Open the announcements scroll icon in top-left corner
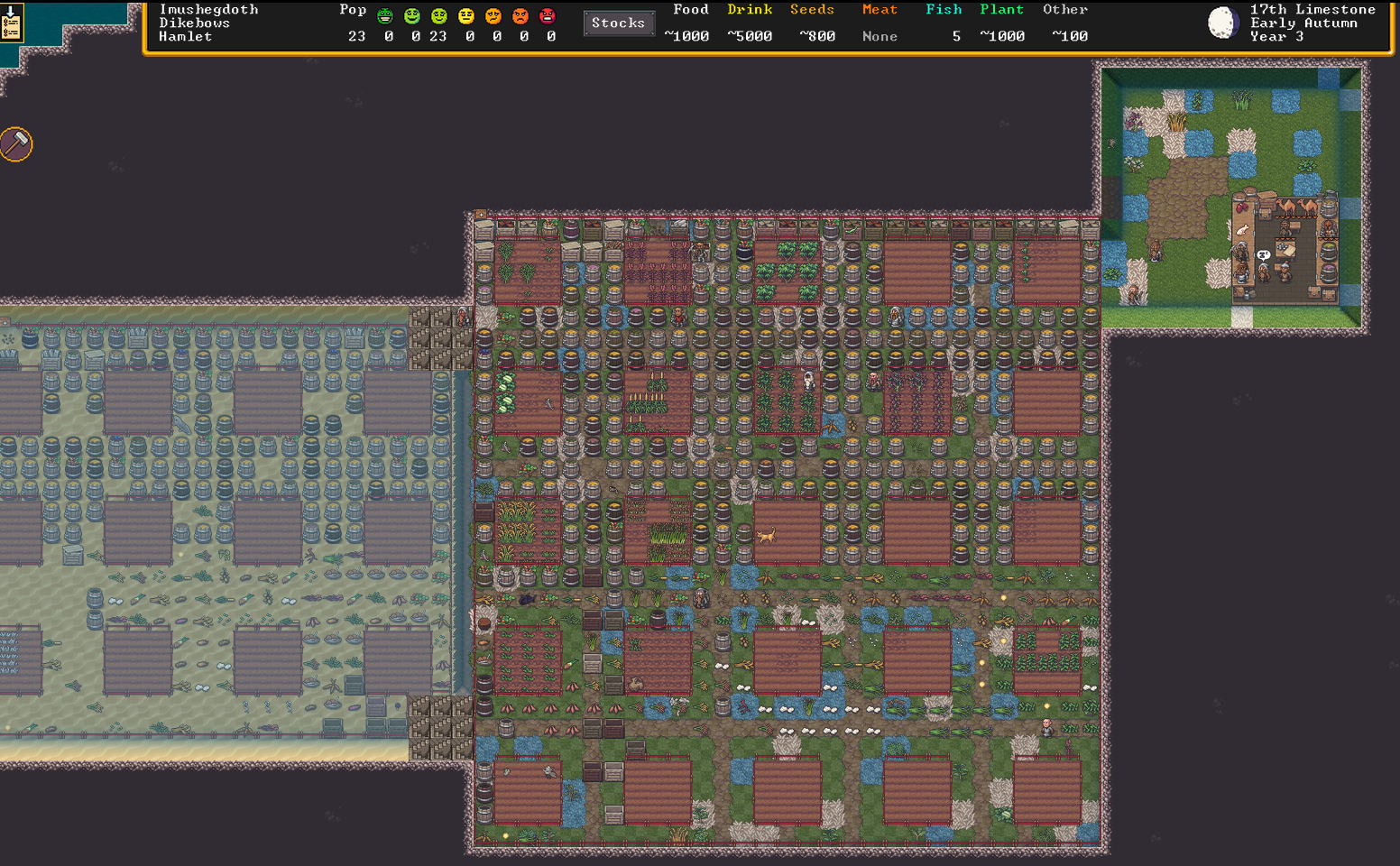This screenshot has width=1400, height=866. coord(11,22)
